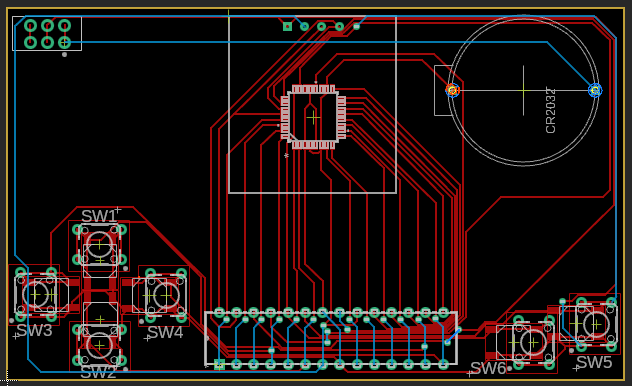This screenshot has width=632, height=386.
Task: Click the SW6 switch label
Action: pyautogui.click(x=488, y=368)
